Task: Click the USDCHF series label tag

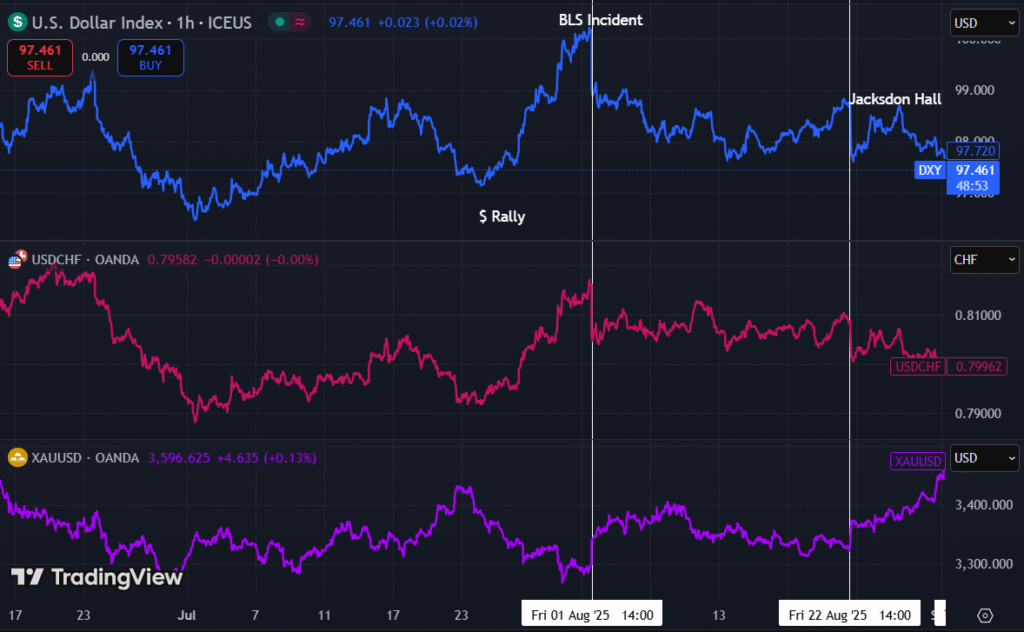Action: click(917, 367)
